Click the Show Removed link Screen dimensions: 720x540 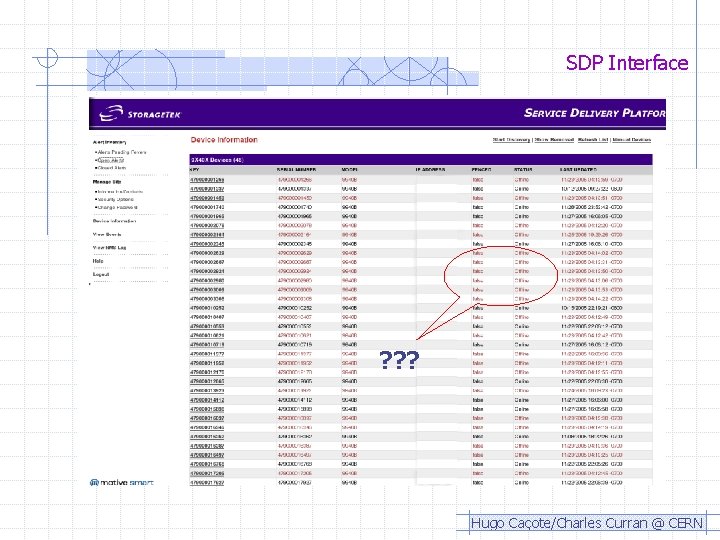(554, 140)
